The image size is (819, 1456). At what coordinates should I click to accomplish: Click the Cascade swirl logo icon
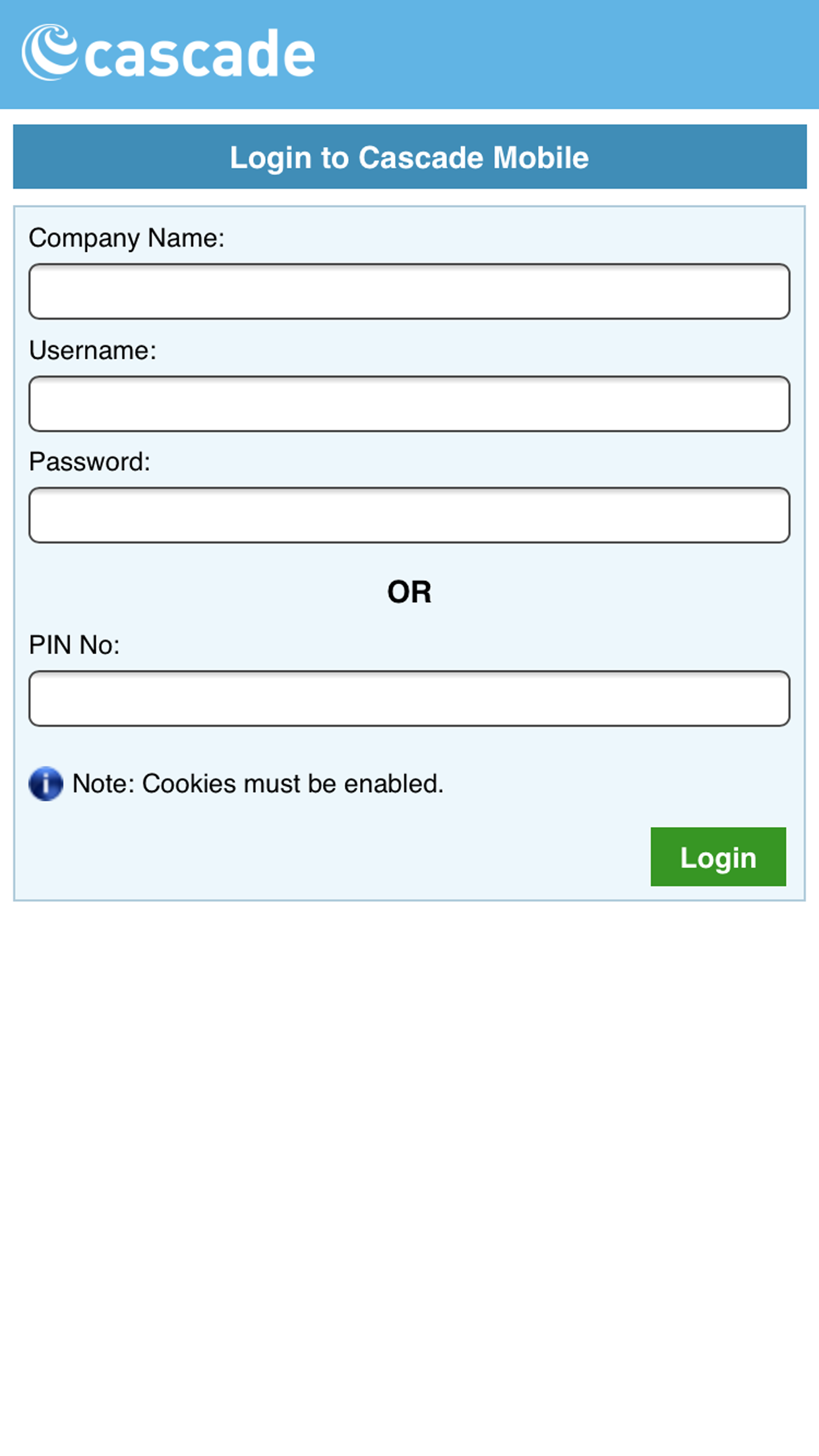coord(49,53)
